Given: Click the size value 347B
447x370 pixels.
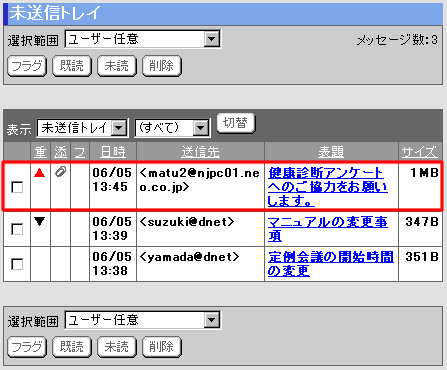Looking at the screenshot, I should pyautogui.click(x=422, y=222).
